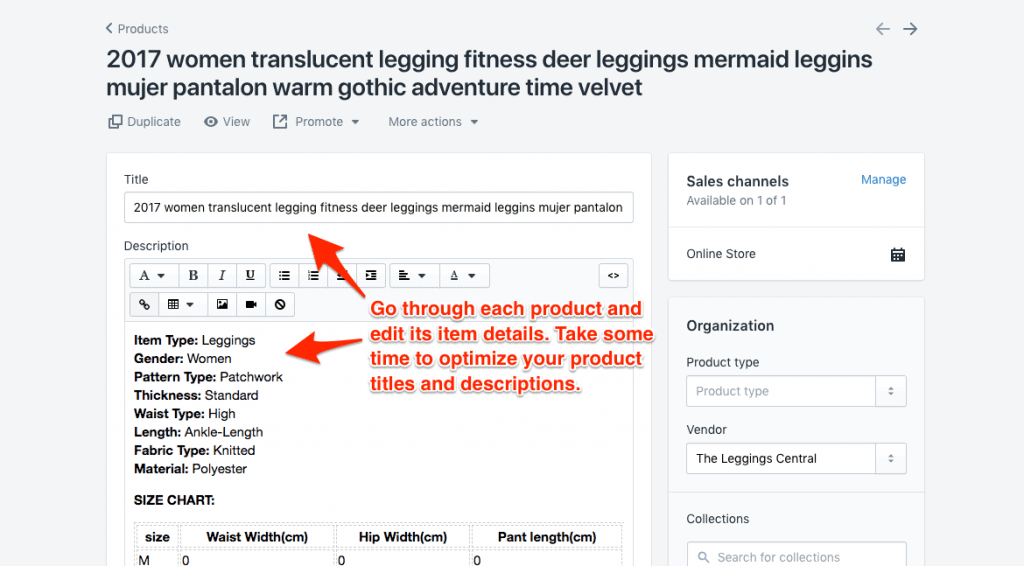1024x566 pixels.
Task: Show HTML source view of description
Action: [614, 275]
